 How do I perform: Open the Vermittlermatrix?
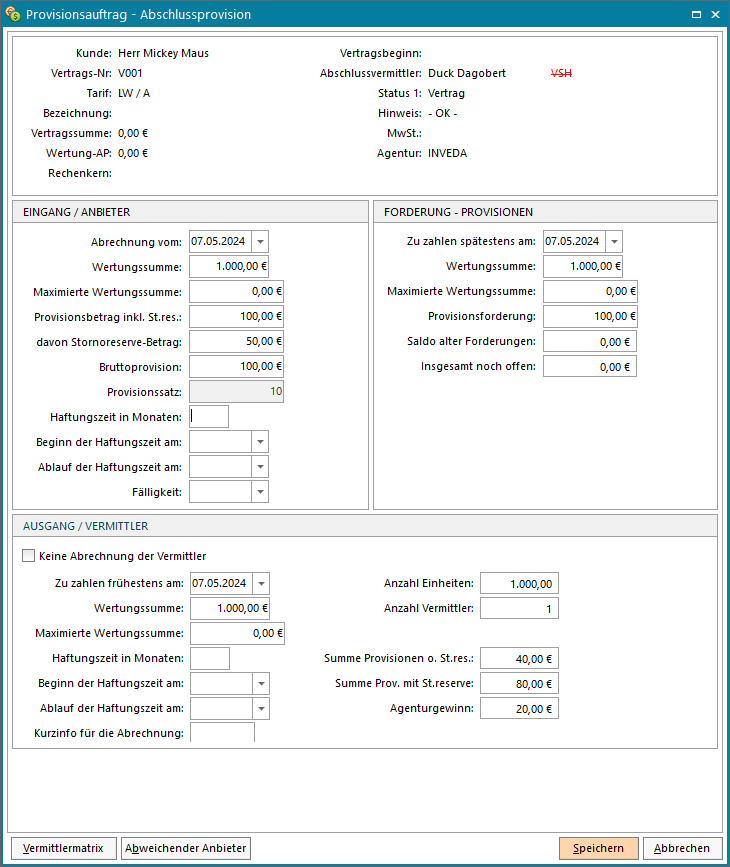coord(63,848)
